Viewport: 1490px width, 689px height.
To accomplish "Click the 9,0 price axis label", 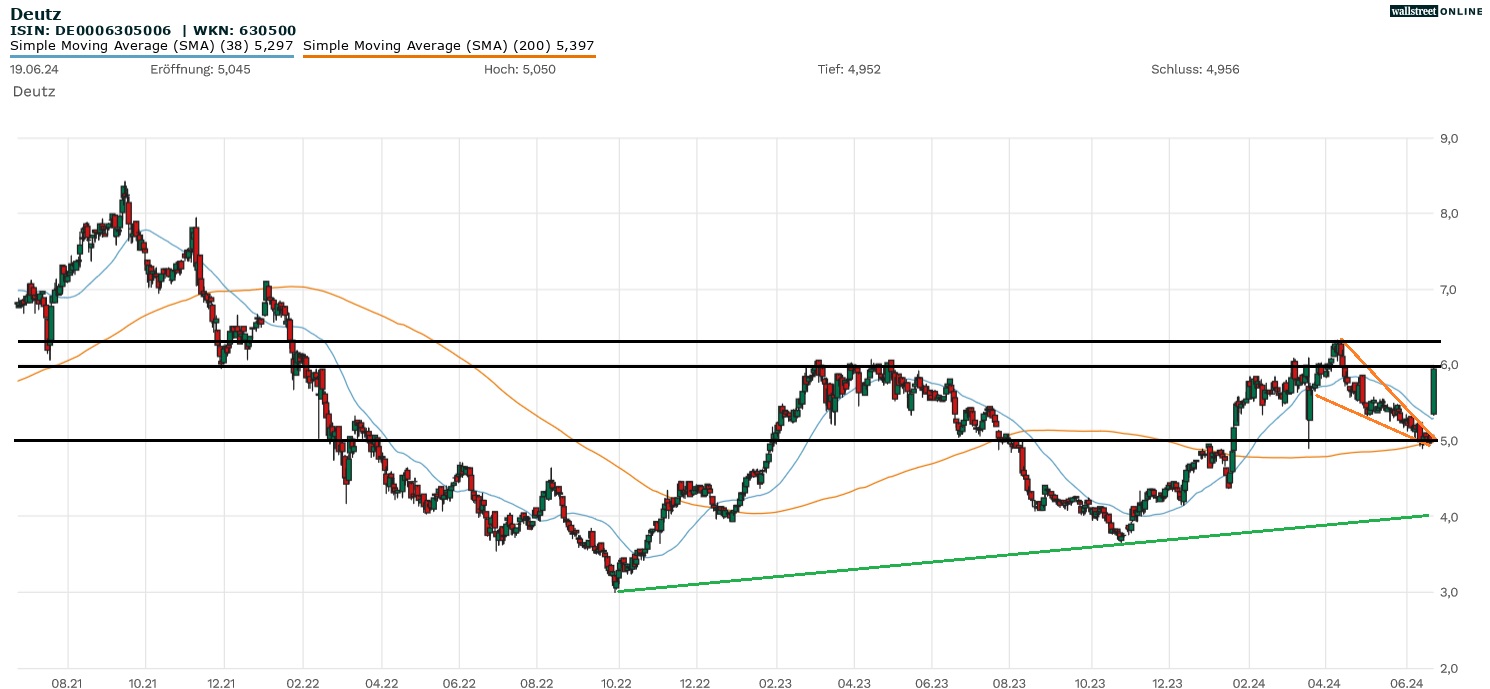I will click(x=1468, y=138).
